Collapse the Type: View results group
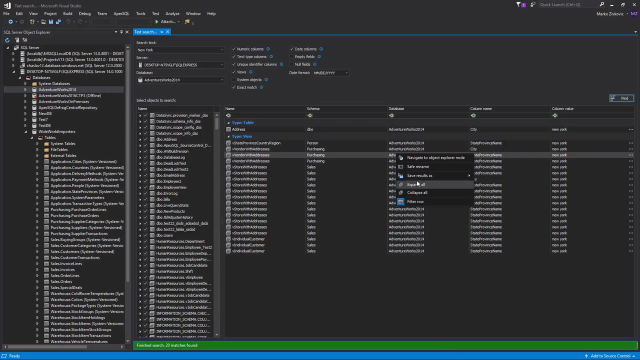The image size is (640, 360). tap(229, 137)
